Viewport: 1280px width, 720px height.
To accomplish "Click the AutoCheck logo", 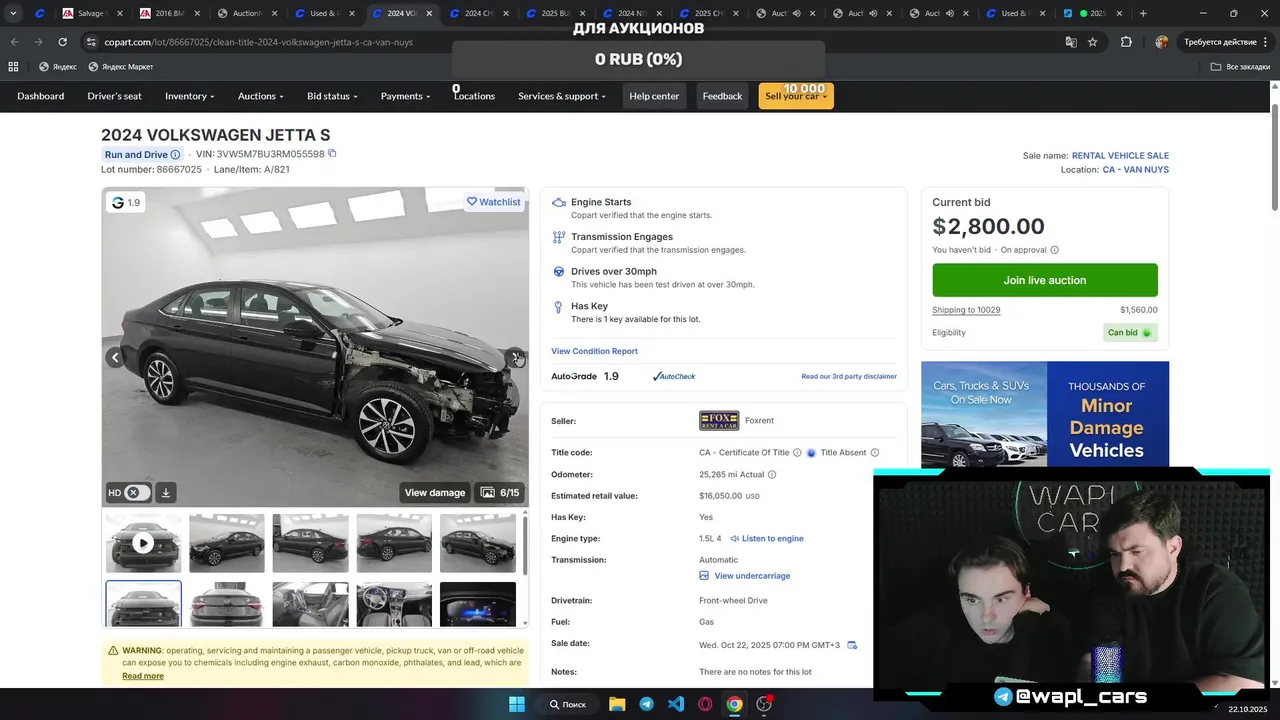I will click(x=674, y=376).
